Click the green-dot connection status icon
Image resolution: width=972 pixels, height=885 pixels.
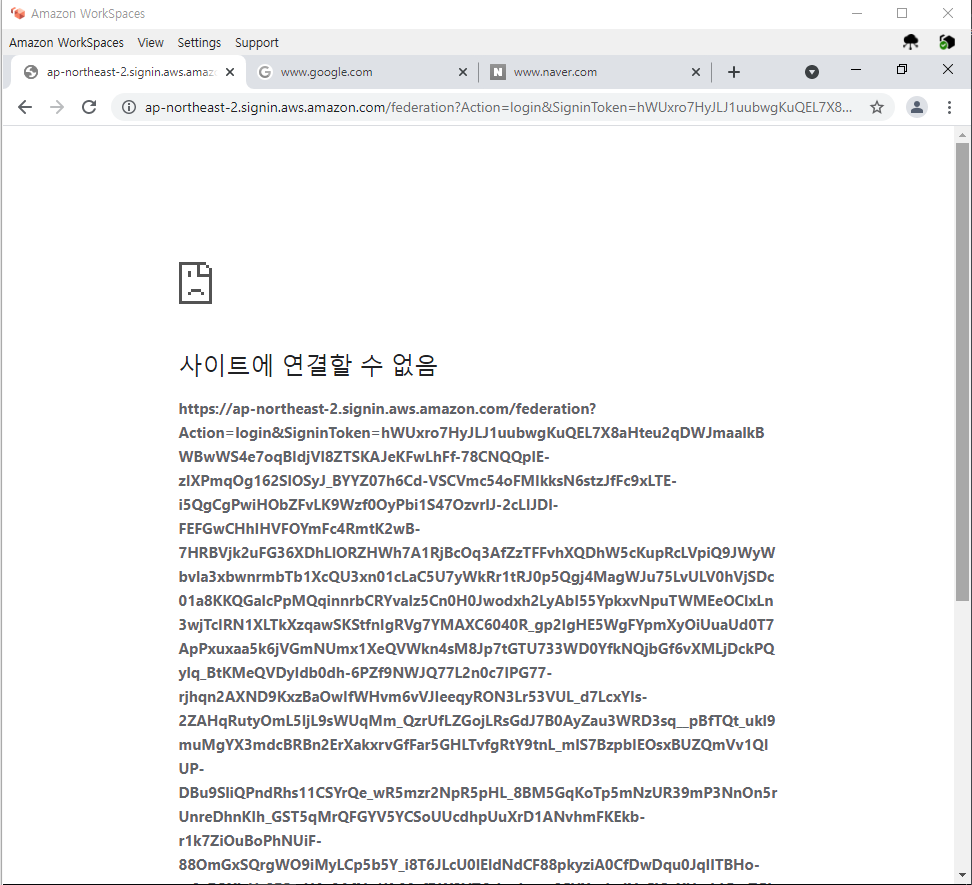[947, 42]
